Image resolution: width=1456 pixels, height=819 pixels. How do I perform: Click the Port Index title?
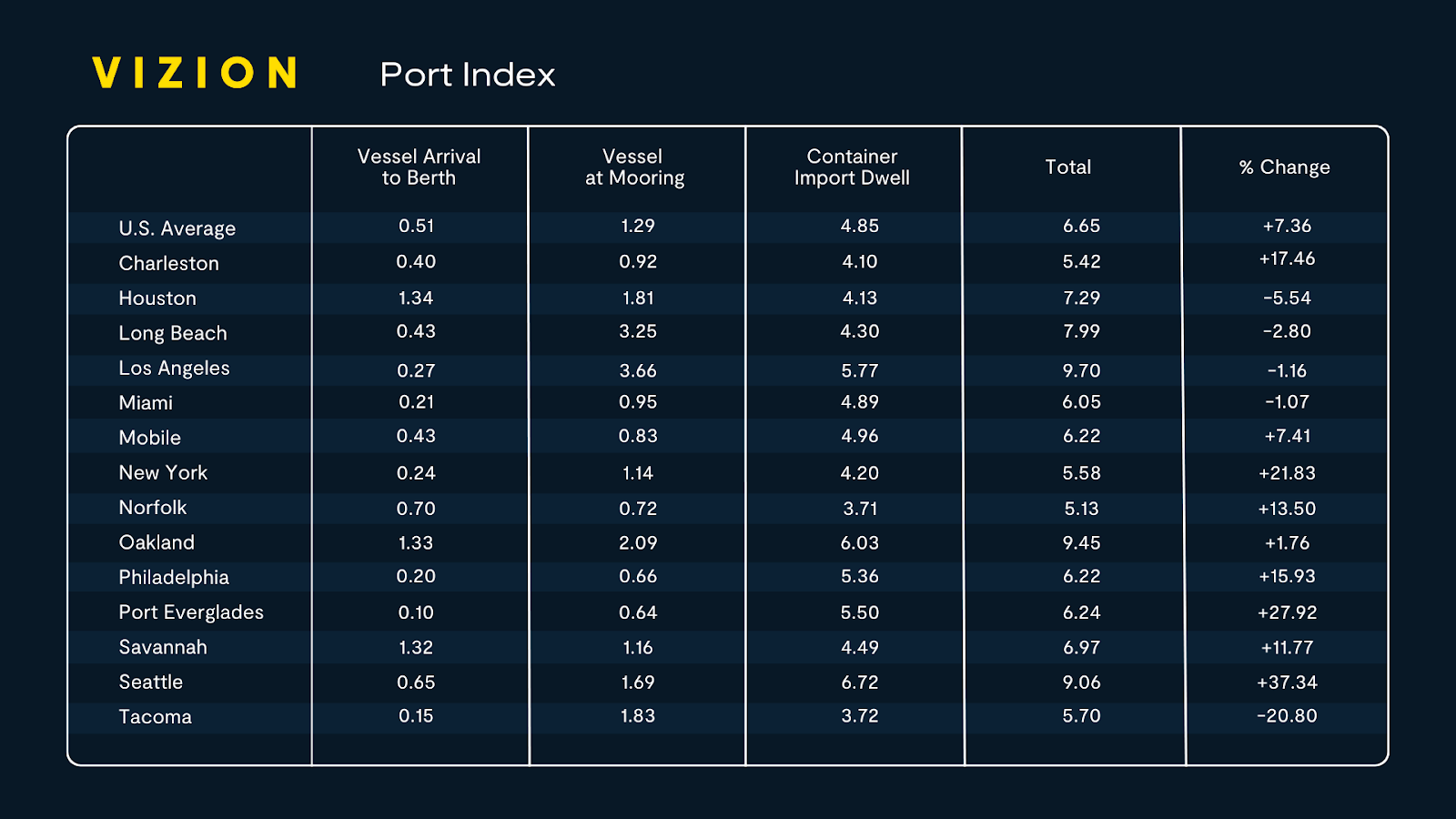coord(467,75)
